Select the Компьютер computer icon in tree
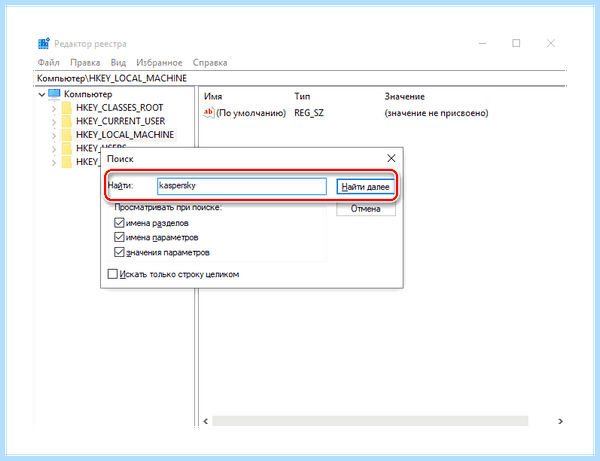This screenshot has width=600, height=461. (x=54, y=94)
